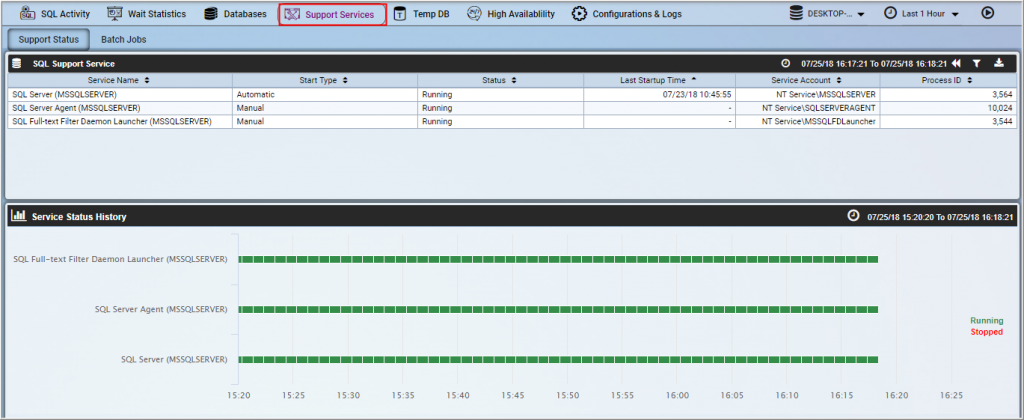Go to High Availability tab
The height and width of the screenshot is (420, 1024).
[x=511, y=14]
